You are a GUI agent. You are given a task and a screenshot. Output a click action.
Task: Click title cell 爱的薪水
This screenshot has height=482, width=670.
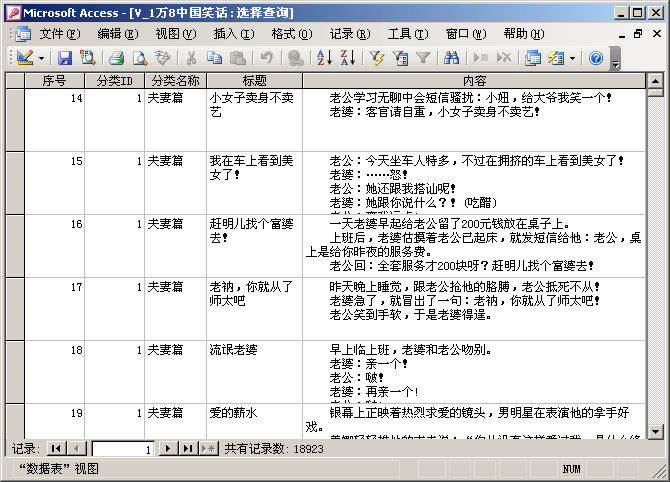pos(254,421)
